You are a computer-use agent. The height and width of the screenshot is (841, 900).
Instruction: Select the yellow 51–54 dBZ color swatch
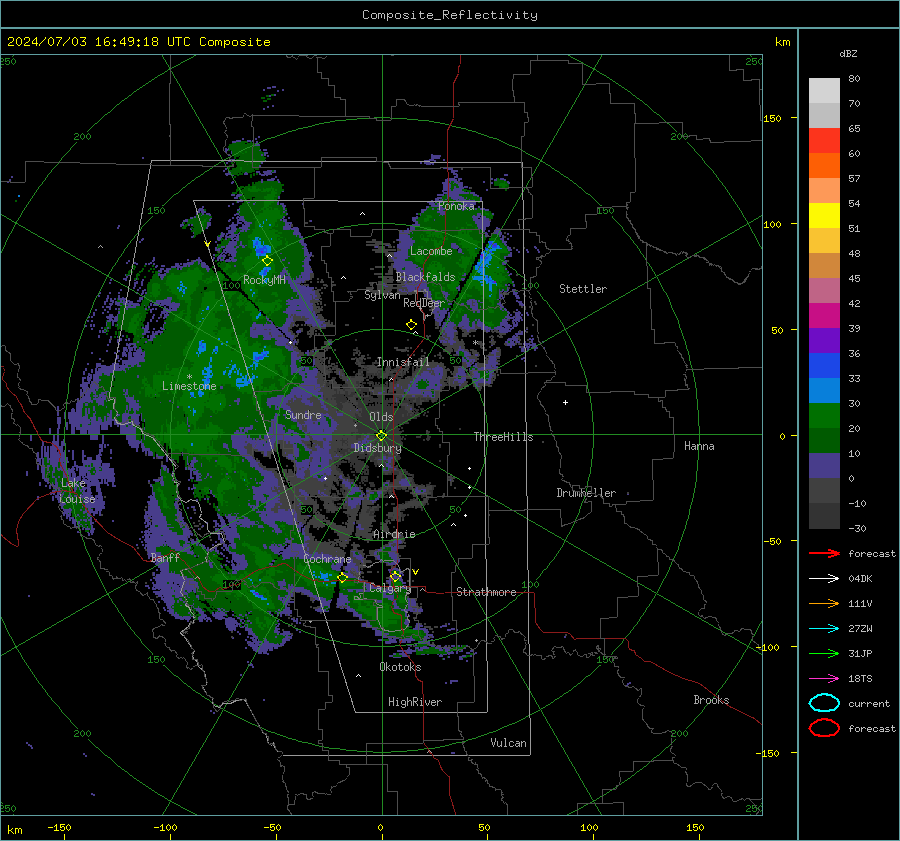[x=824, y=215]
